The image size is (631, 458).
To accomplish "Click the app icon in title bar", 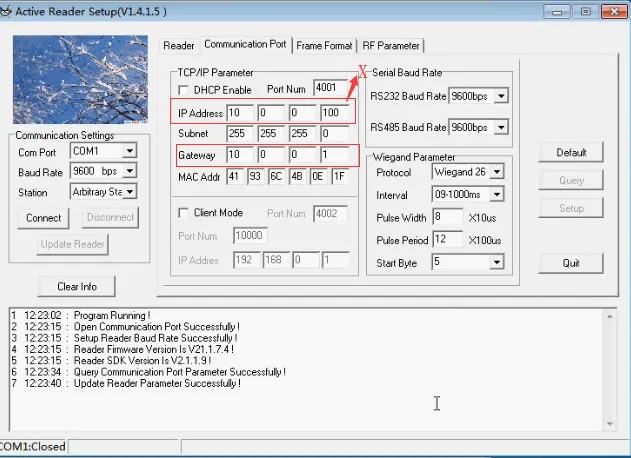I will 6,11.
